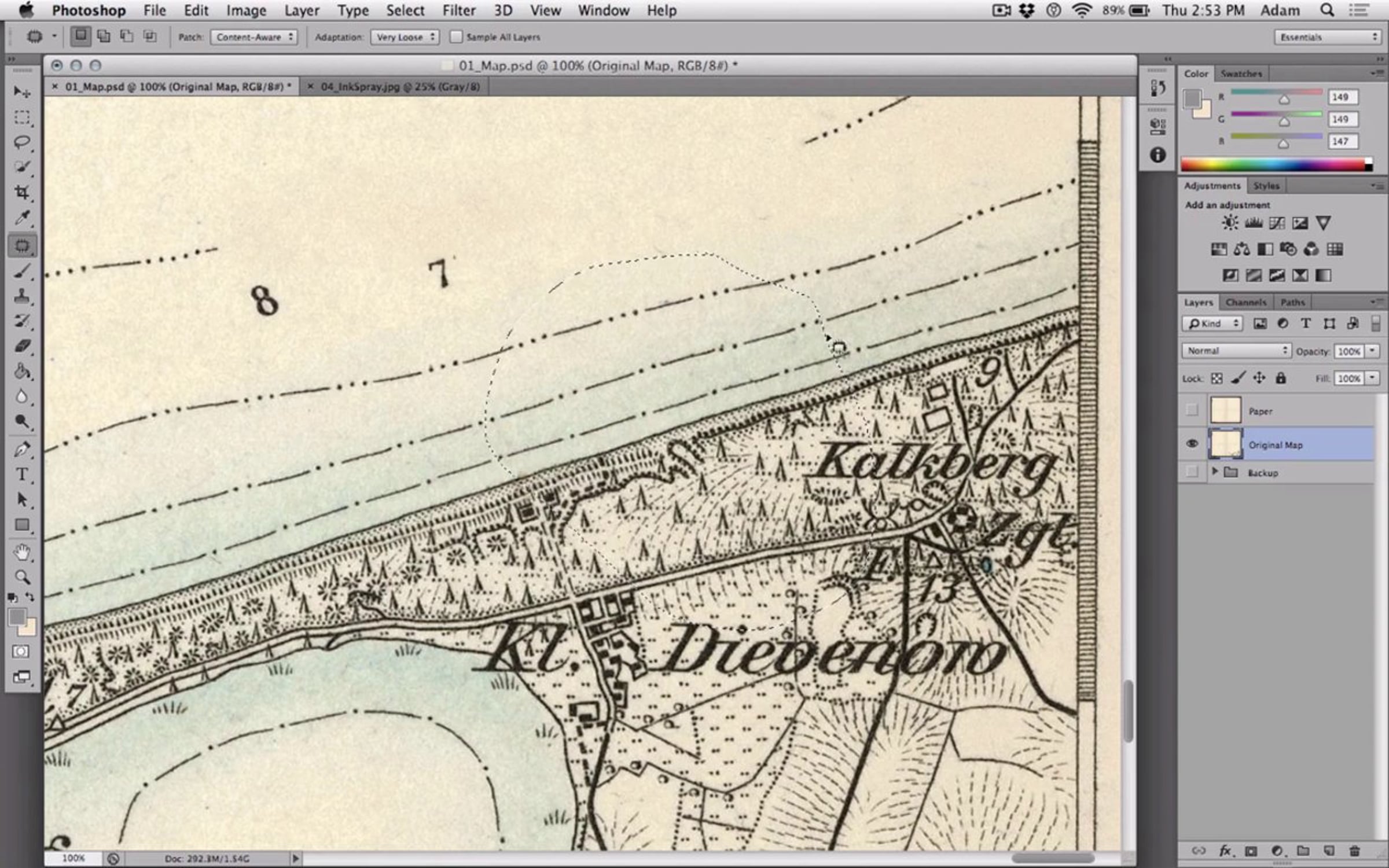The height and width of the screenshot is (868, 1389).
Task: Toggle lock all for layer
Action: click(x=1281, y=378)
